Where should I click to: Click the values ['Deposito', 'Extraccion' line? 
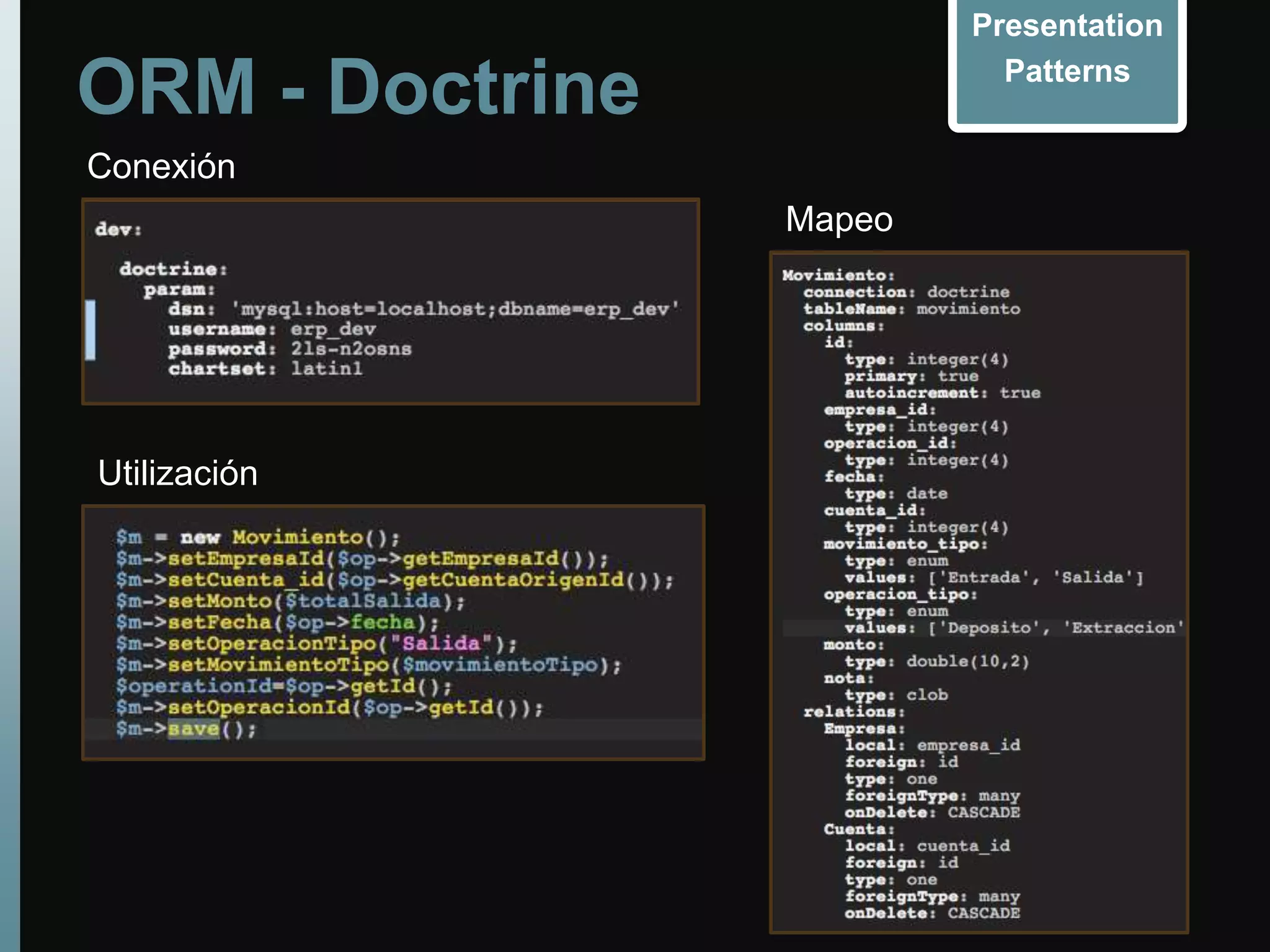pyautogui.click(x=1014, y=628)
